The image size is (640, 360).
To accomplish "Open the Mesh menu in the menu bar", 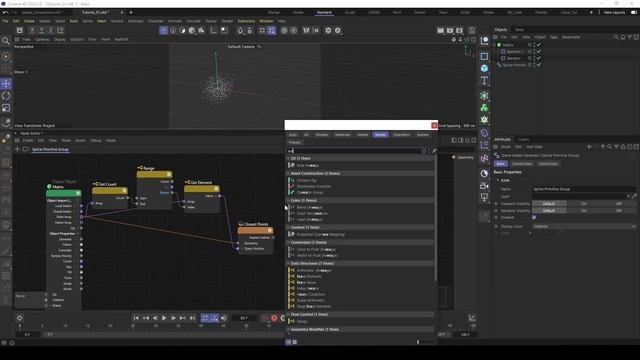I will pyautogui.click(x=101, y=21).
